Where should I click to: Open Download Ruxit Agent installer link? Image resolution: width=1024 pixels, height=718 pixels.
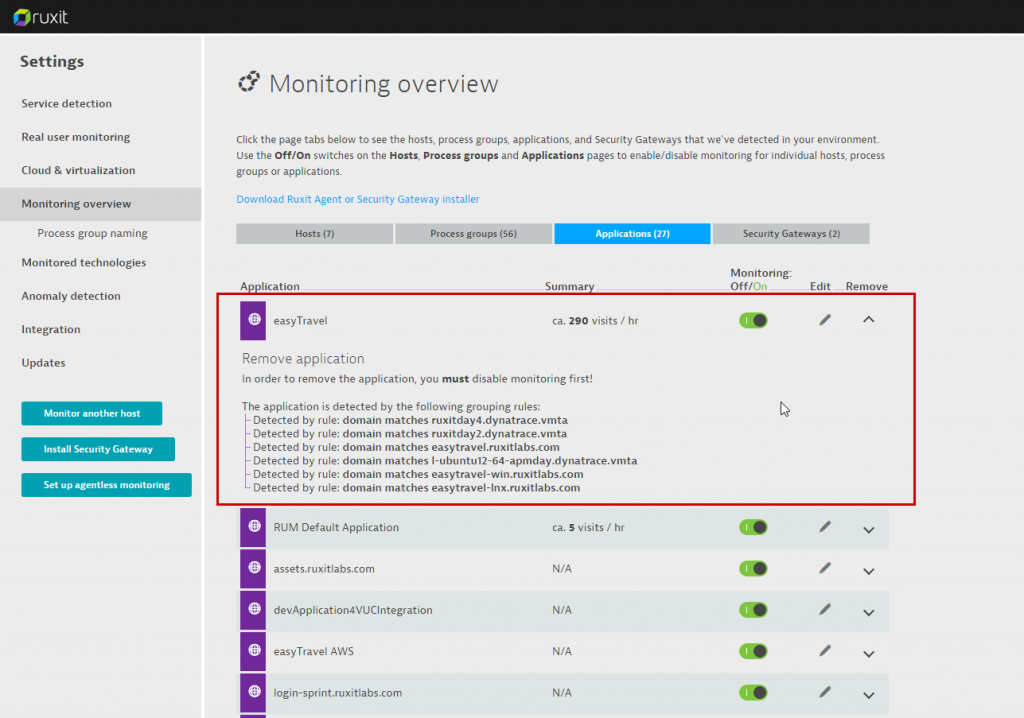click(358, 199)
